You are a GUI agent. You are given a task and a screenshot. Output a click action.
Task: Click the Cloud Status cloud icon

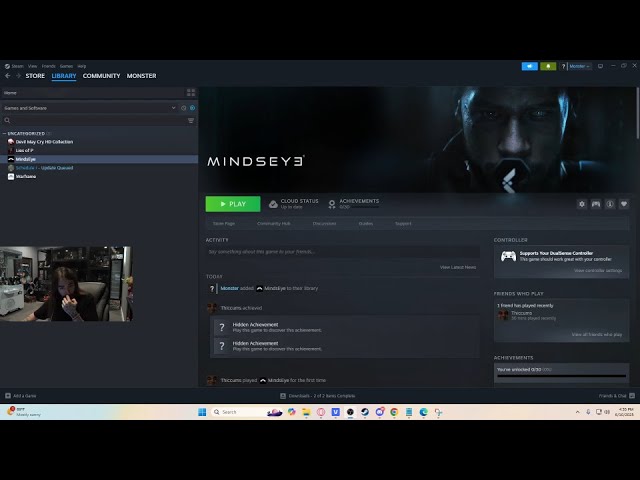tap(273, 204)
